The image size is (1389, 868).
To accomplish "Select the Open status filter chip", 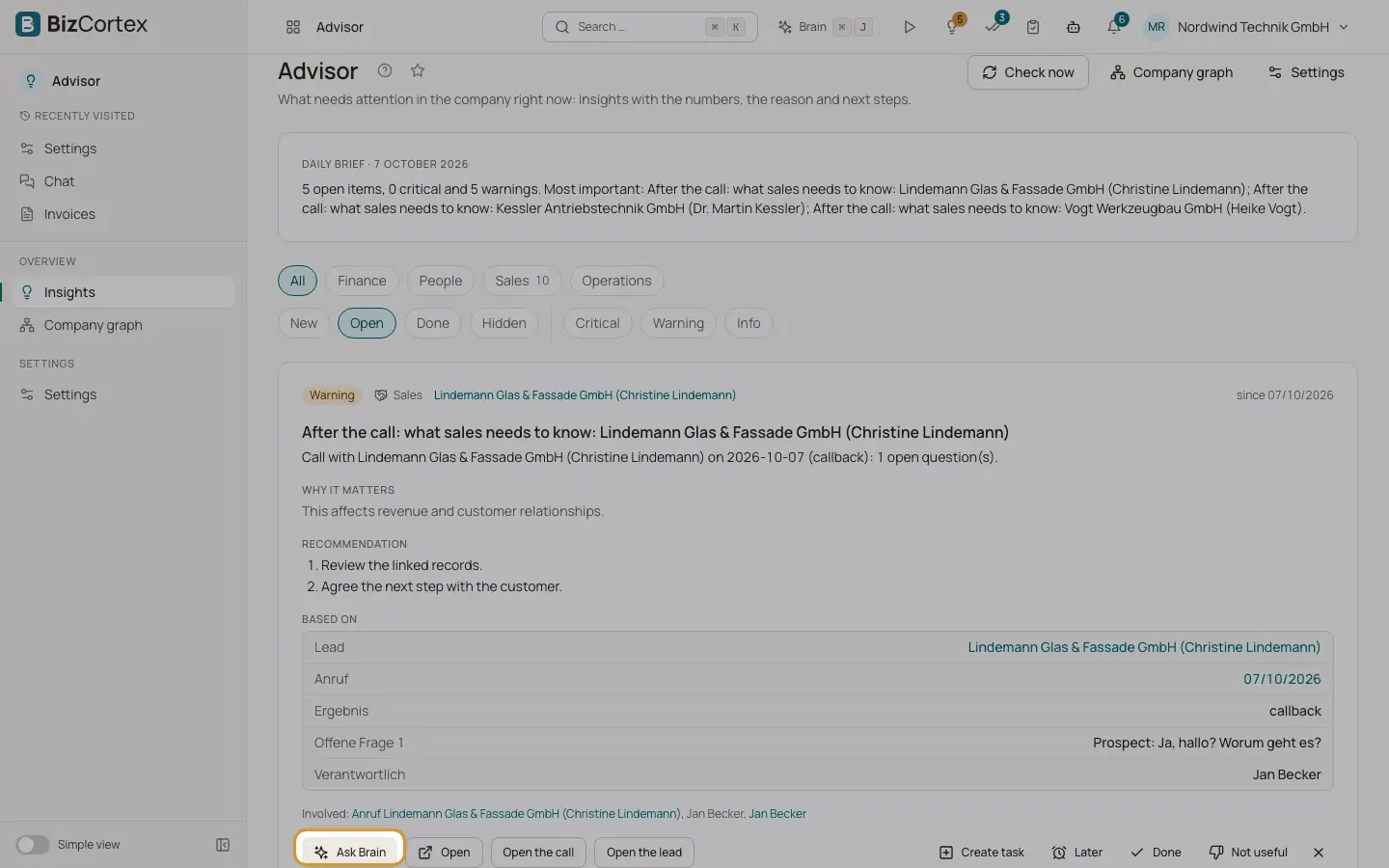I will (367, 323).
